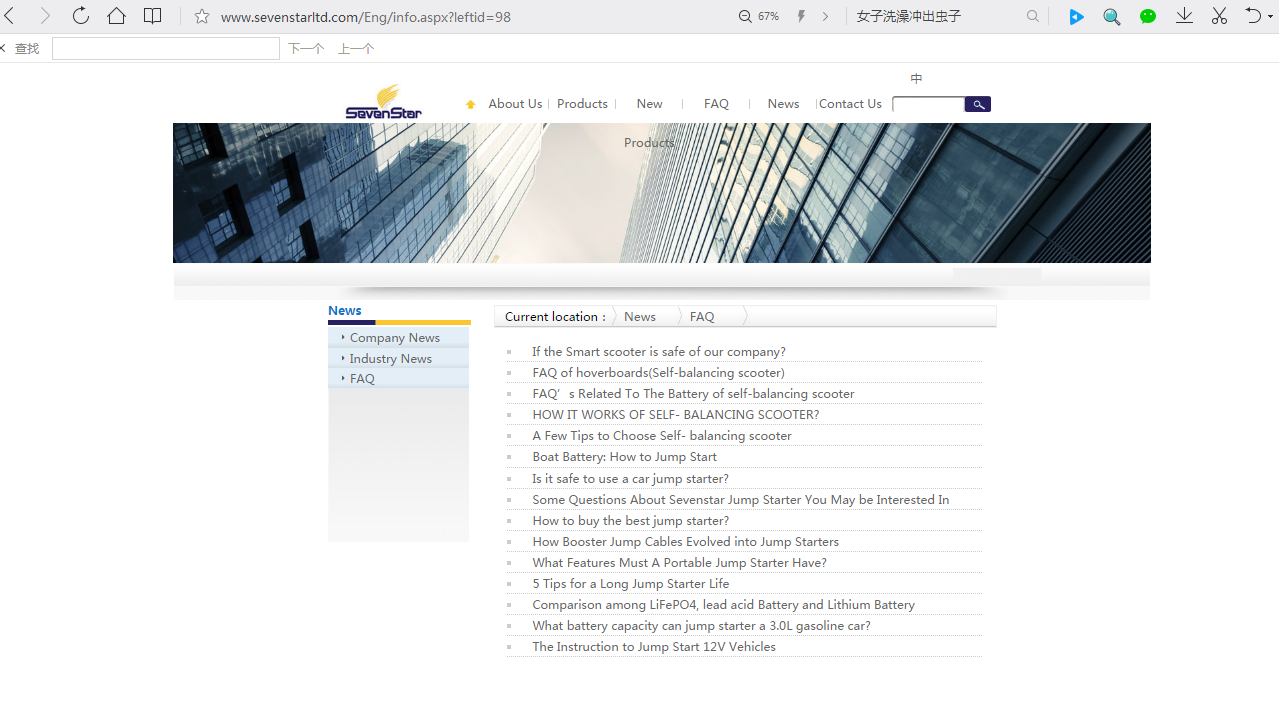Open 'A Few Tips to Choose' article
1279x705 pixels.
click(x=662, y=436)
